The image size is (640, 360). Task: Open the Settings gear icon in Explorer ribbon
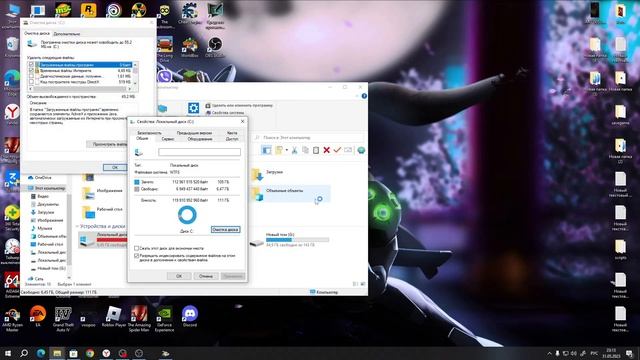point(193,108)
